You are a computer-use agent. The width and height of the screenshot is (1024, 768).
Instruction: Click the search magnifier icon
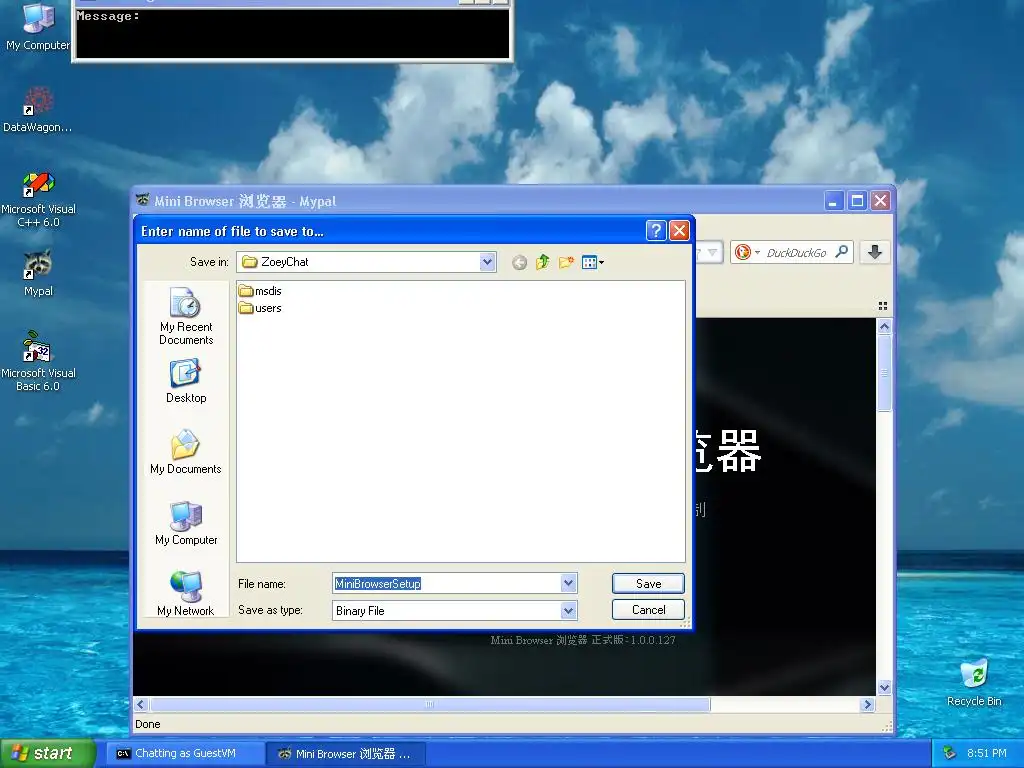pos(842,251)
